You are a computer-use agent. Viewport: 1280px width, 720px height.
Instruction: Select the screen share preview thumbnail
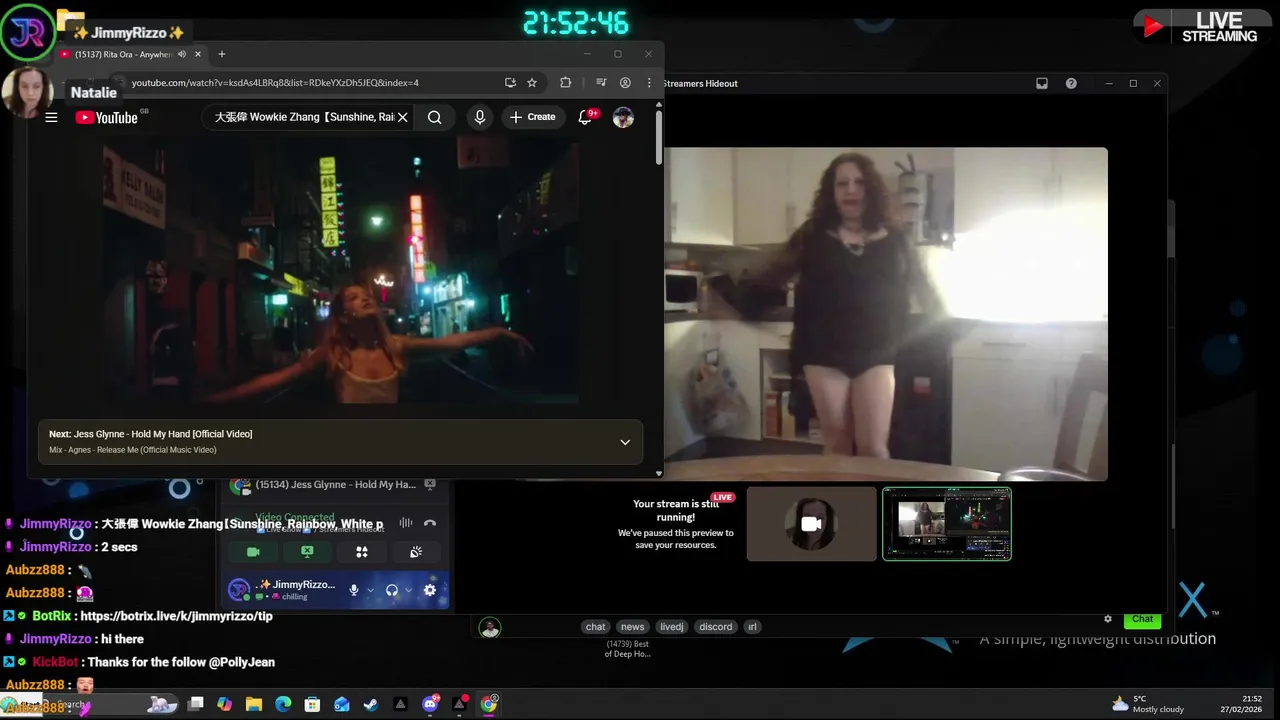click(947, 523)
